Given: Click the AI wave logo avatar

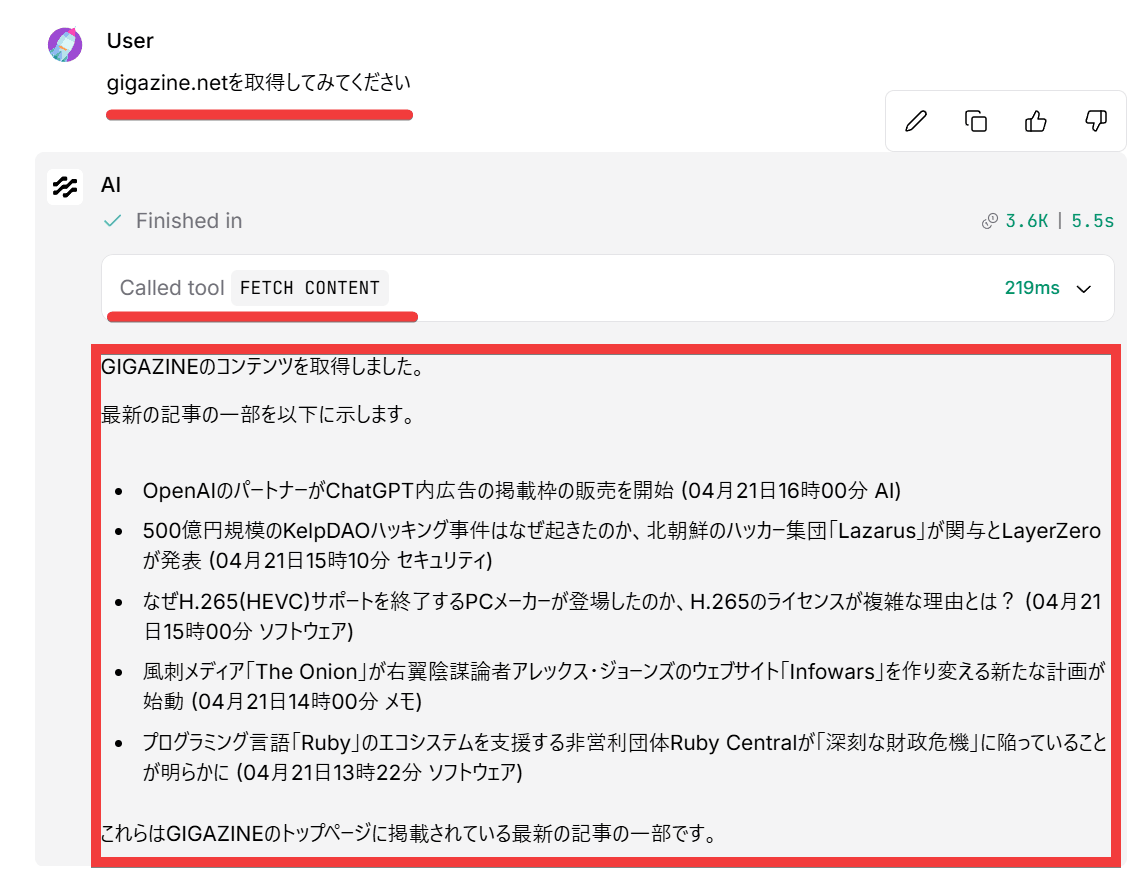Looking at the screenshot, I should pyautogui.click(x=65, y=187).
